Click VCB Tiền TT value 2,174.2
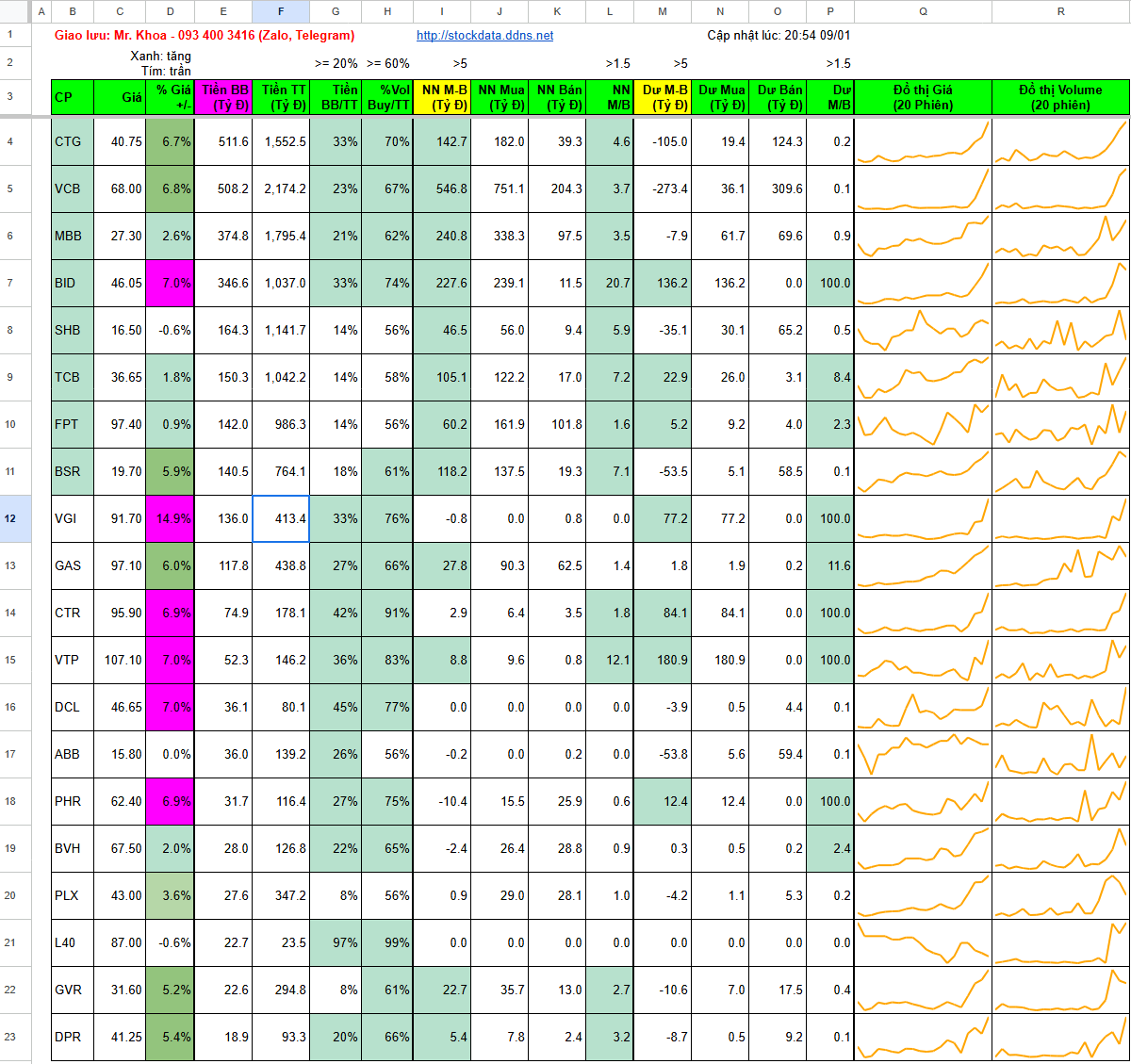This screenshot has width=1131, height=1064. coord(281,188)
